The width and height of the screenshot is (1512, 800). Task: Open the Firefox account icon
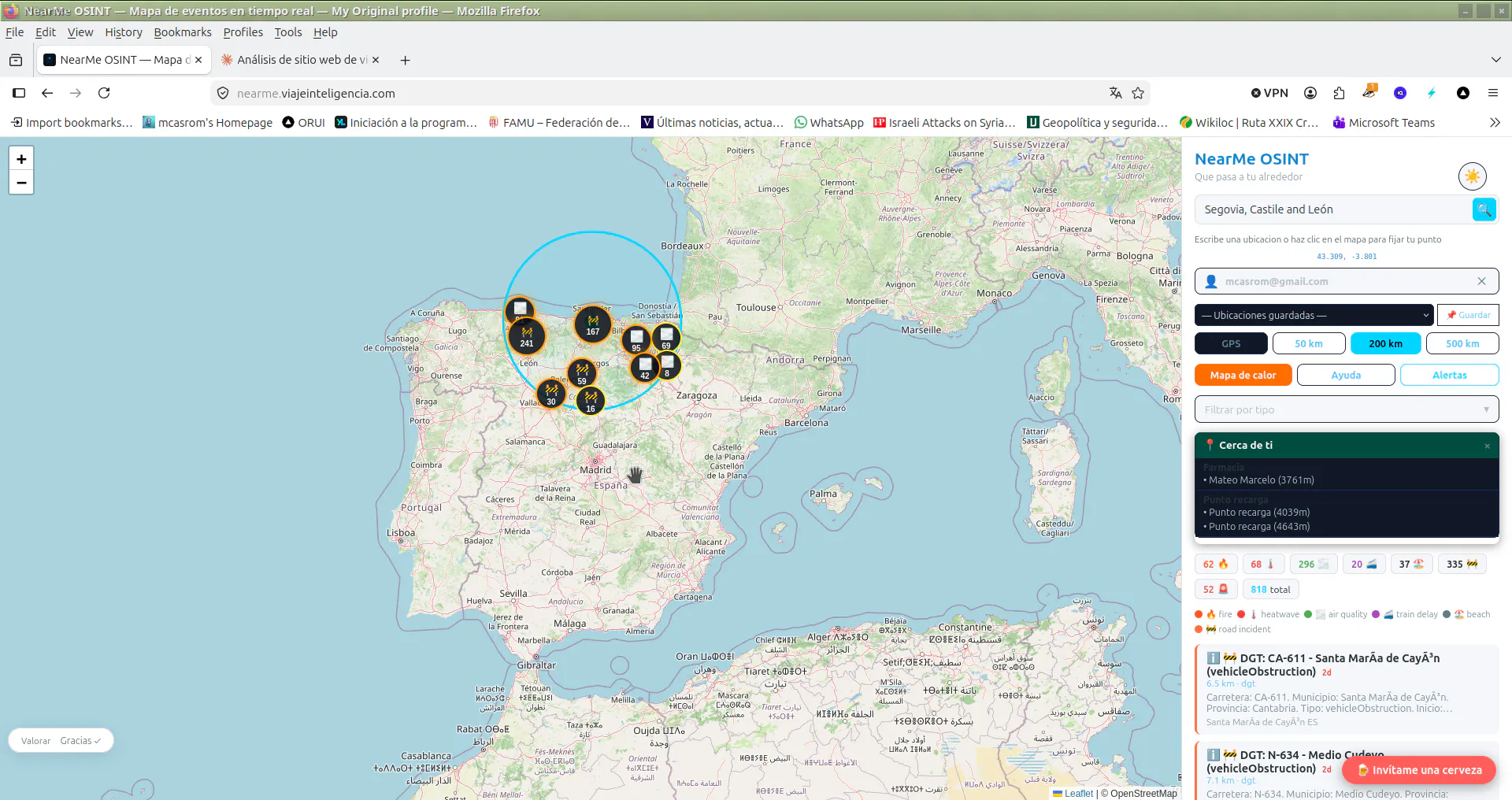[x=1310, y=93]
